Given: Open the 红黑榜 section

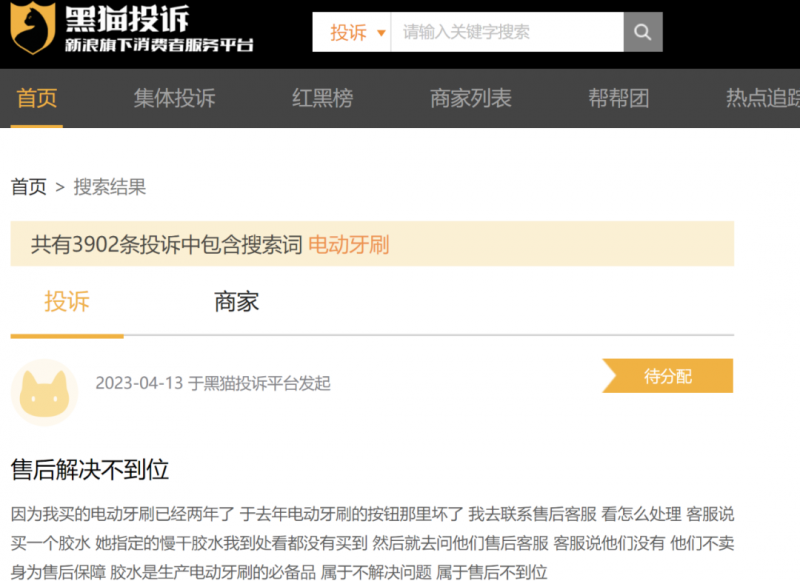Looking at the screenshot, I should pyautogui.click(x=321, y=99).
